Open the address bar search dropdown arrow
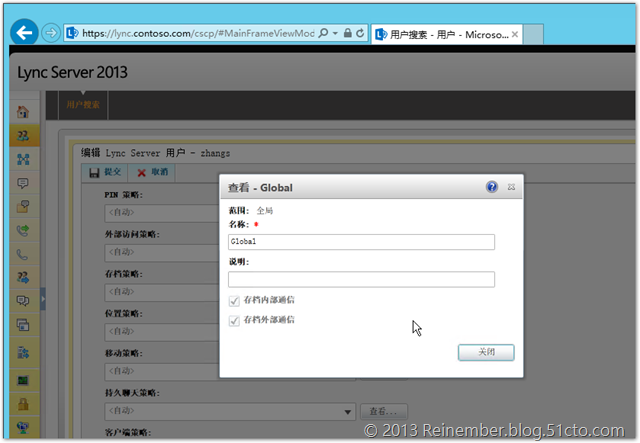 pyautogui.click(x=334, y=33)
